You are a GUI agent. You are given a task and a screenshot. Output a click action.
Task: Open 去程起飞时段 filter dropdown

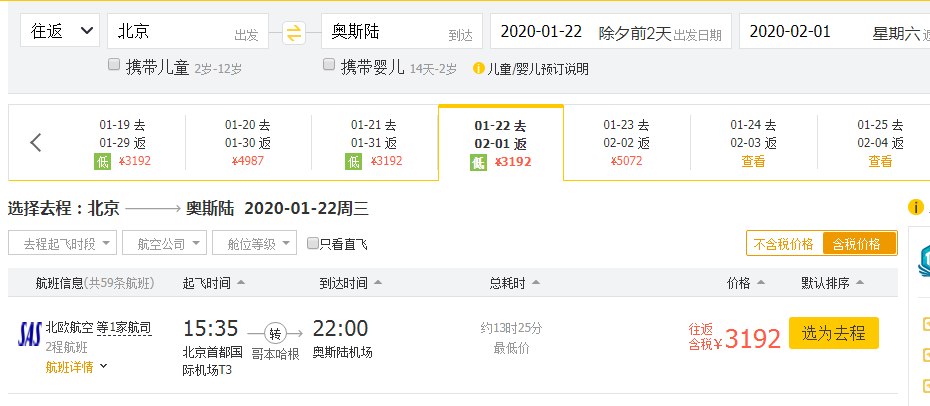(62, 243)
